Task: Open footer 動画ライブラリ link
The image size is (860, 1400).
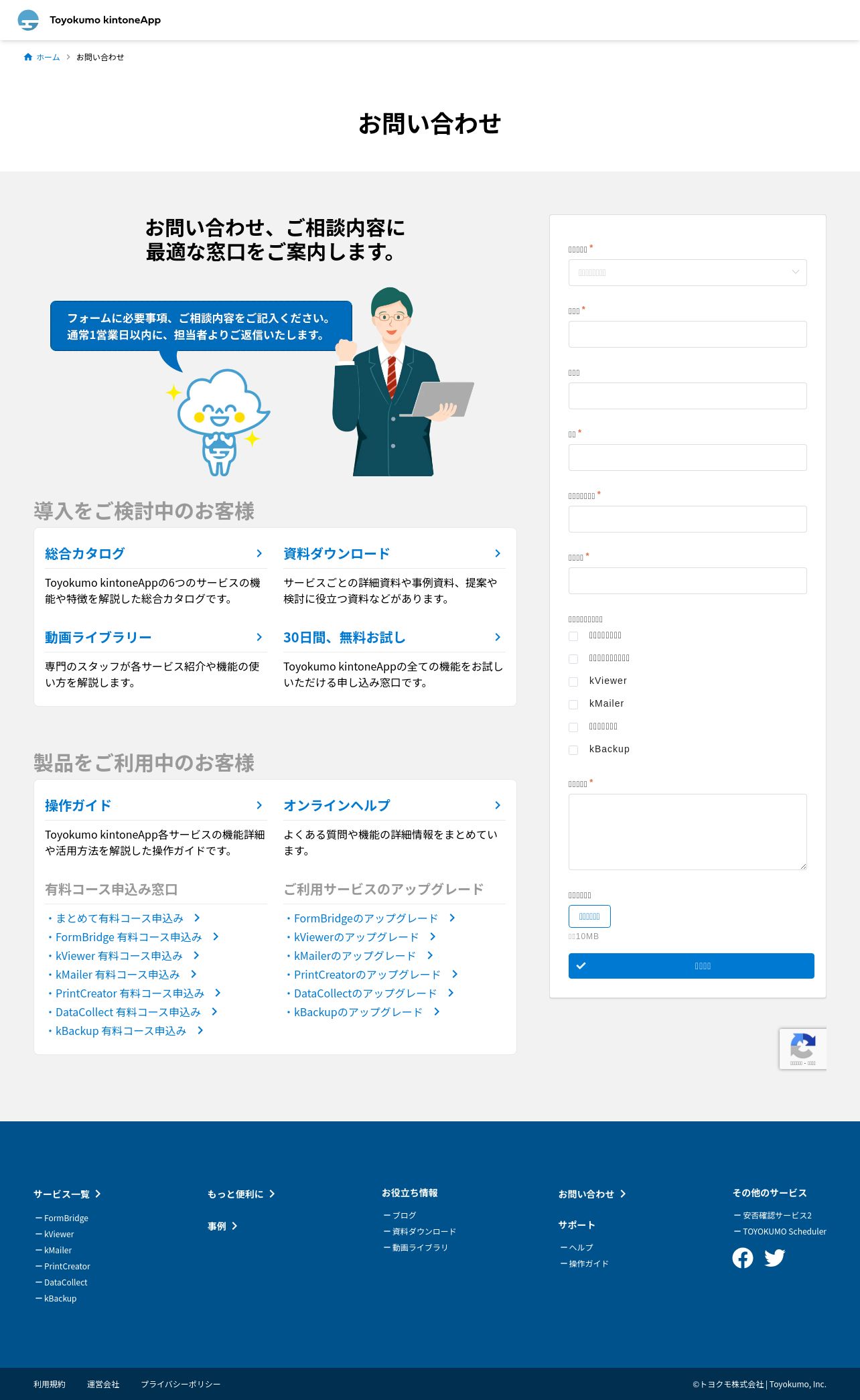Action: (421, 1247)
